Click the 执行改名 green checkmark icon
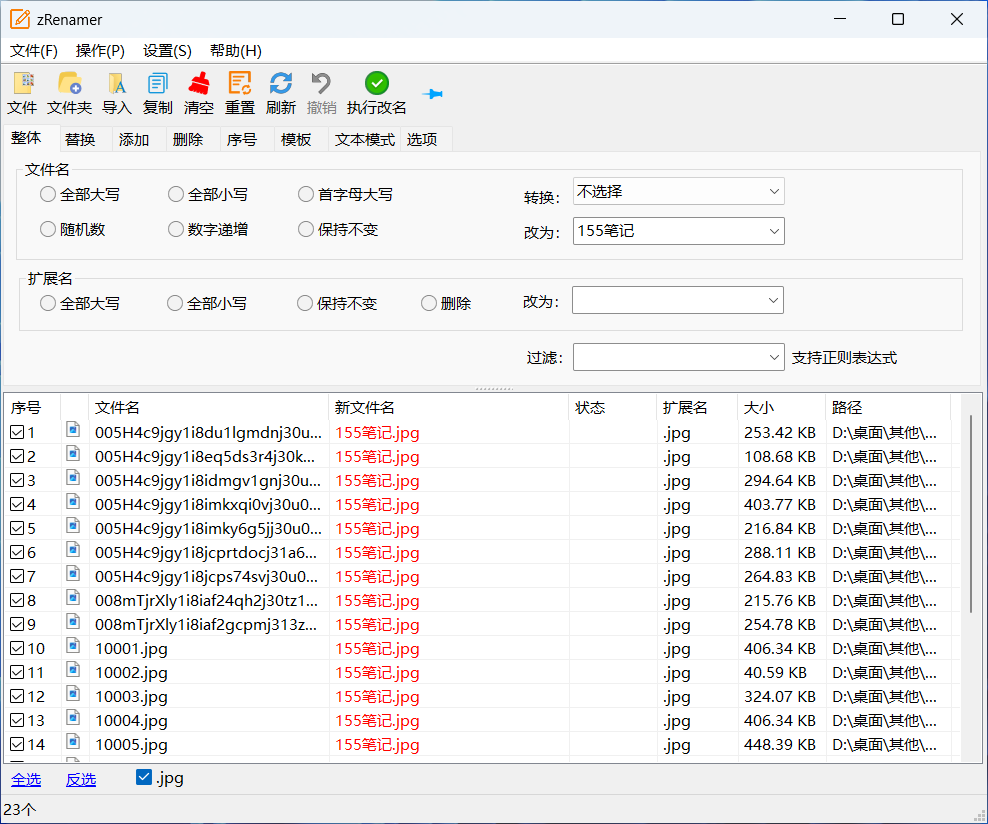 376,84
